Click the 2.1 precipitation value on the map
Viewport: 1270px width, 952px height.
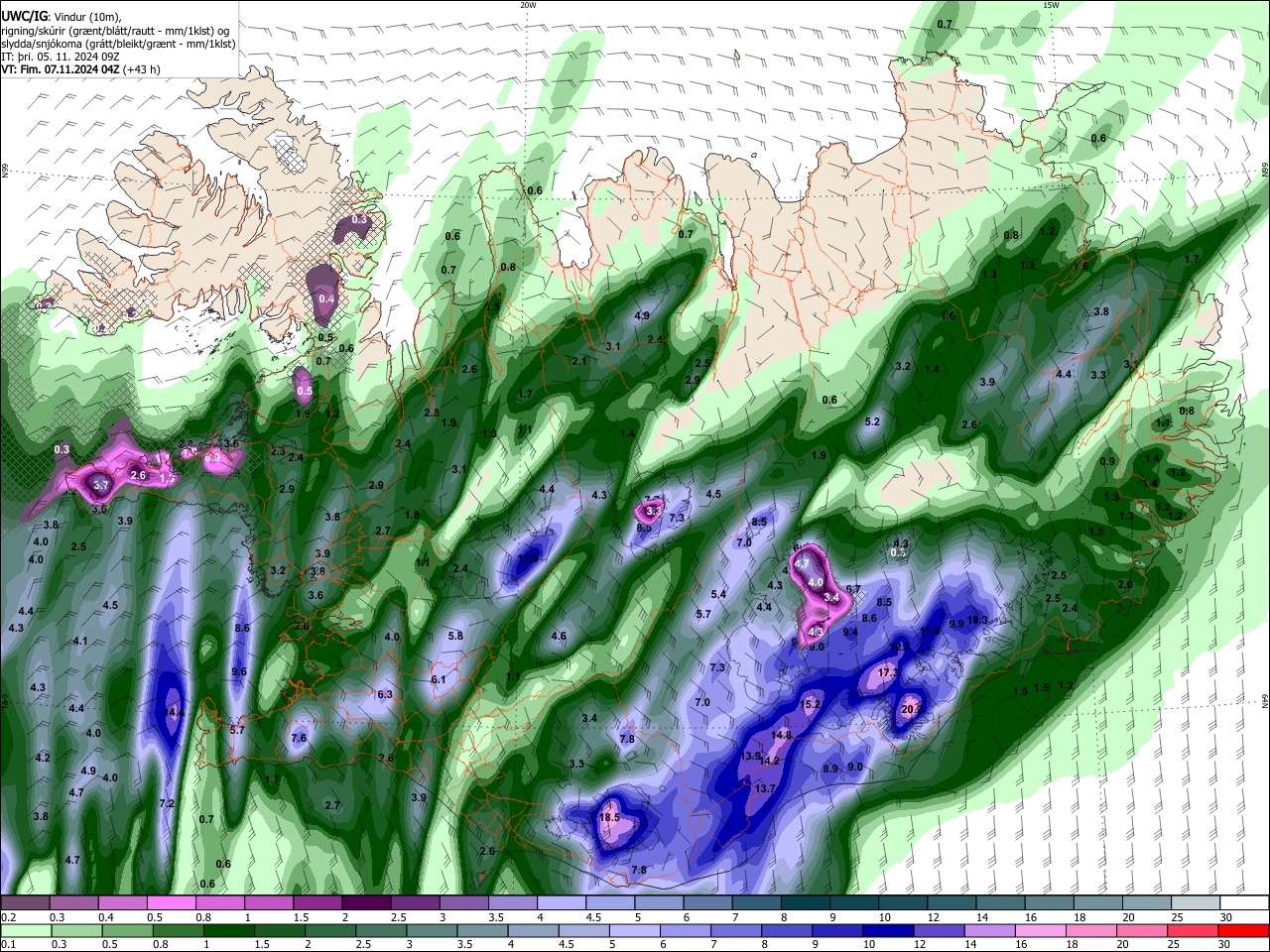pyautogui.click(x=579, y=361)
